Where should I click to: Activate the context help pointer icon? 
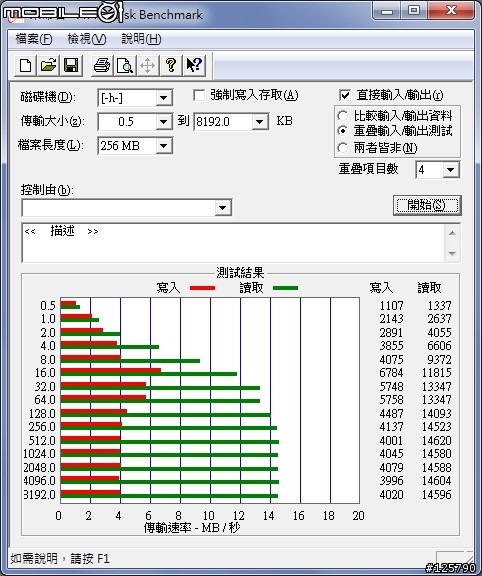(194, 66)
